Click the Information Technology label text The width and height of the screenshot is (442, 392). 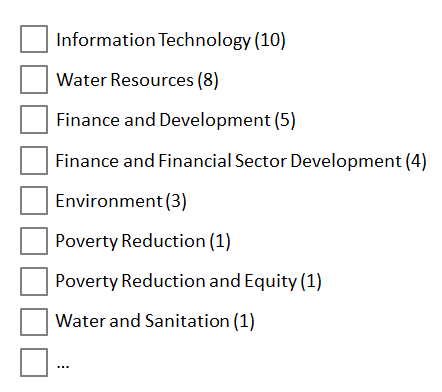153,40
